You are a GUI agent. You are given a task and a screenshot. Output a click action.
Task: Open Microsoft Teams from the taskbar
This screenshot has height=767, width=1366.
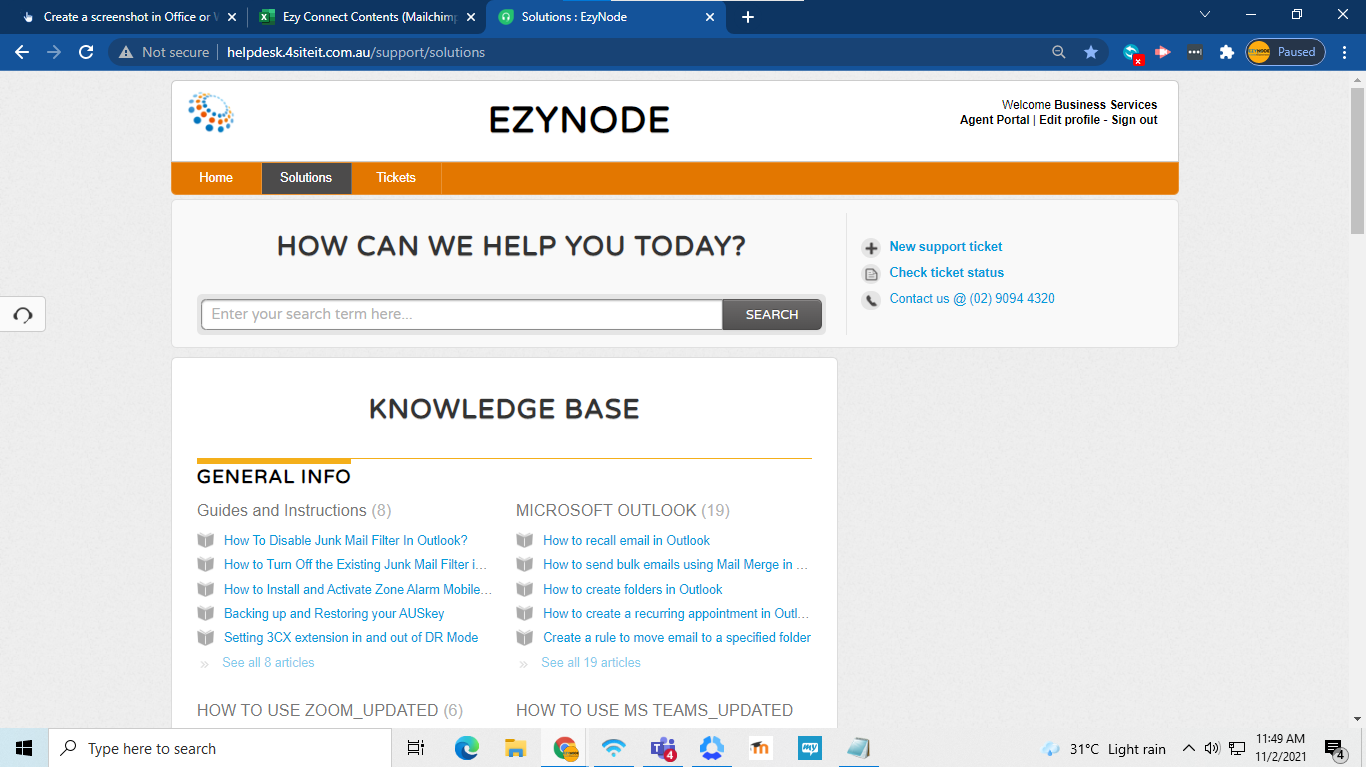pos(663,748)
